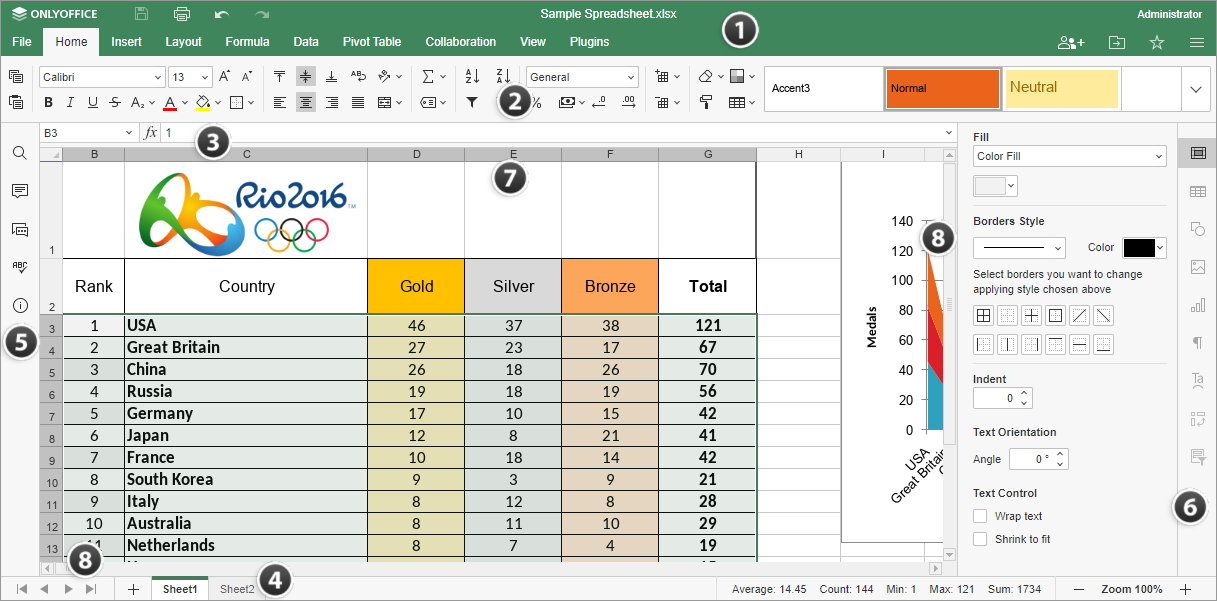Viewport: 1217px width, 601px height.
Task: Click the fx insert function button
Action: click(x=151, y=132)
